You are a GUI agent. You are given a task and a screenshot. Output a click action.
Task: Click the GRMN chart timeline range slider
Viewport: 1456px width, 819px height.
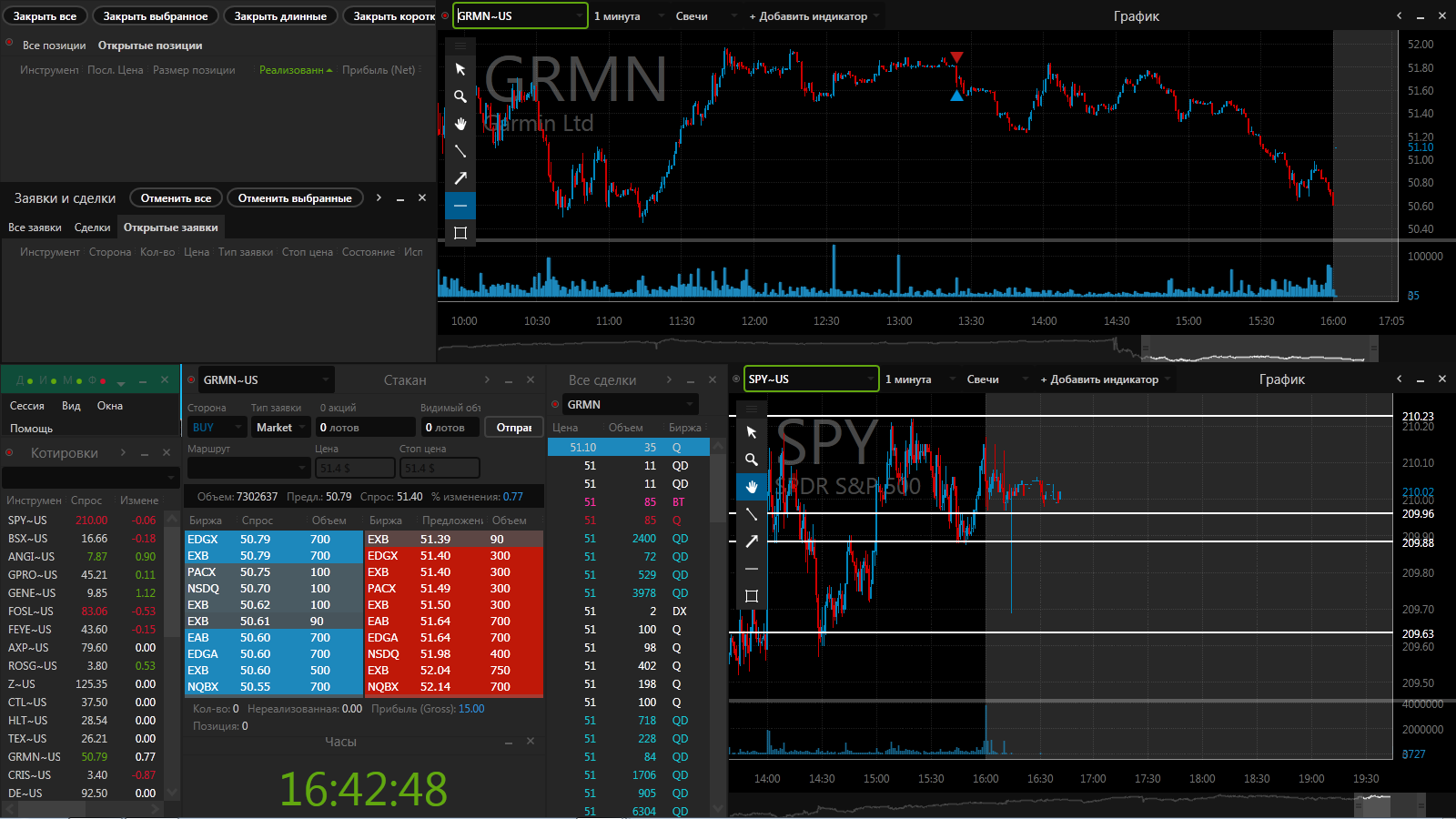point(1259,349)
